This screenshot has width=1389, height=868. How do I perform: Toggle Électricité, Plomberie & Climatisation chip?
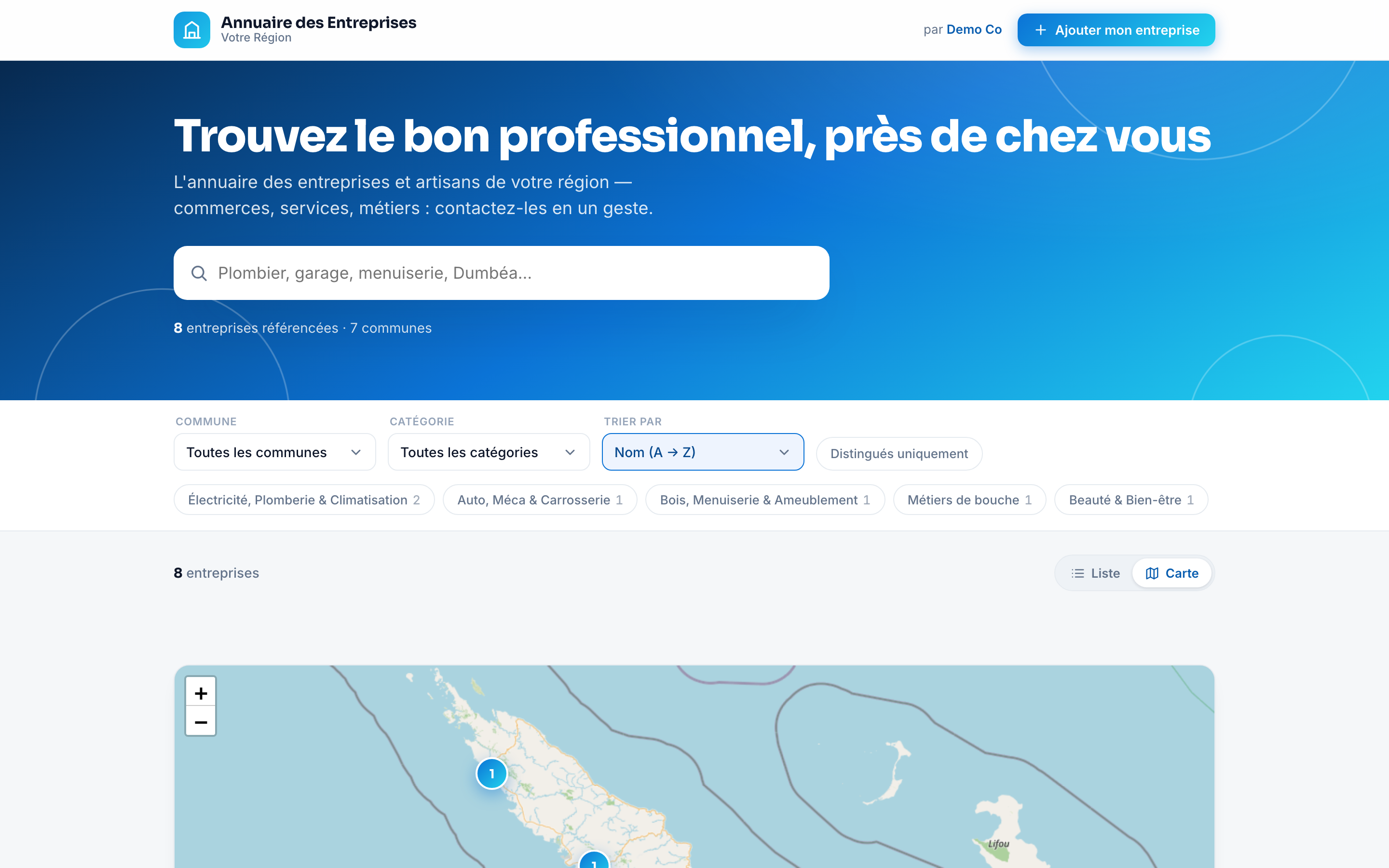click(x=304, y=500)
